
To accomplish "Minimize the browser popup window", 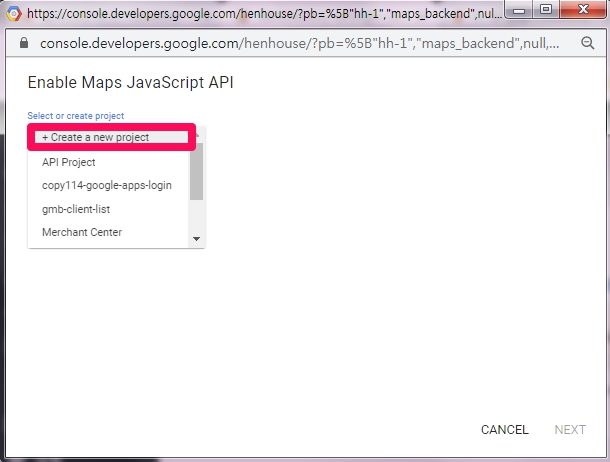I will tap(519, 10).
